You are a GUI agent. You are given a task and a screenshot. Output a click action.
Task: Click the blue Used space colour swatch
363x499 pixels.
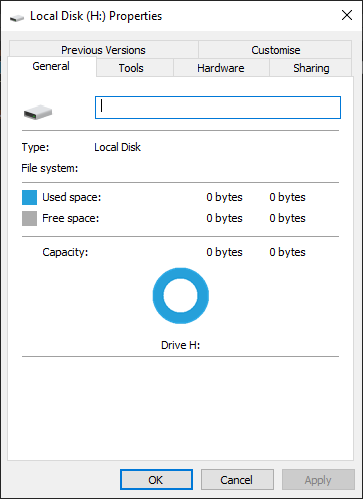coord(29,197)
